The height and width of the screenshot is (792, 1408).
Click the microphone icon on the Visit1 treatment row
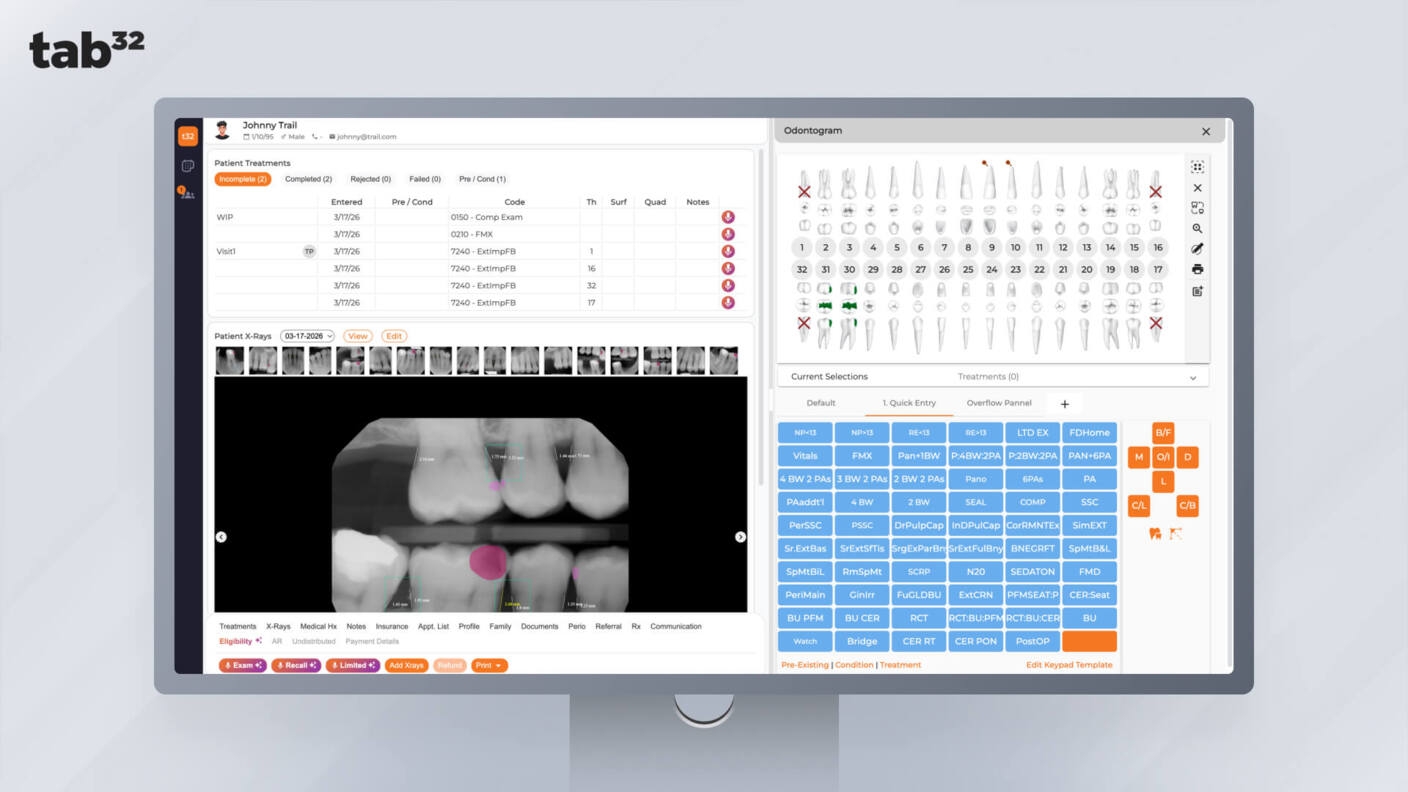click(728, 252)
